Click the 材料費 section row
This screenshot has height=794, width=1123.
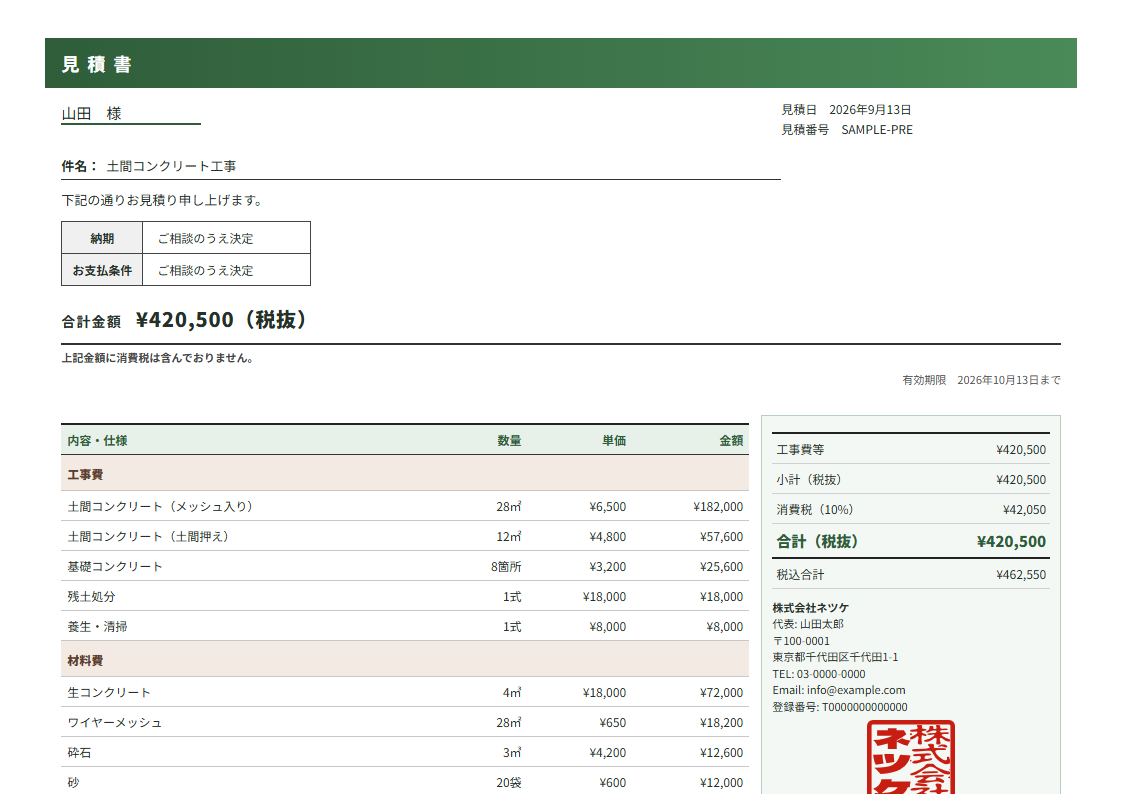tap(405, 660)
